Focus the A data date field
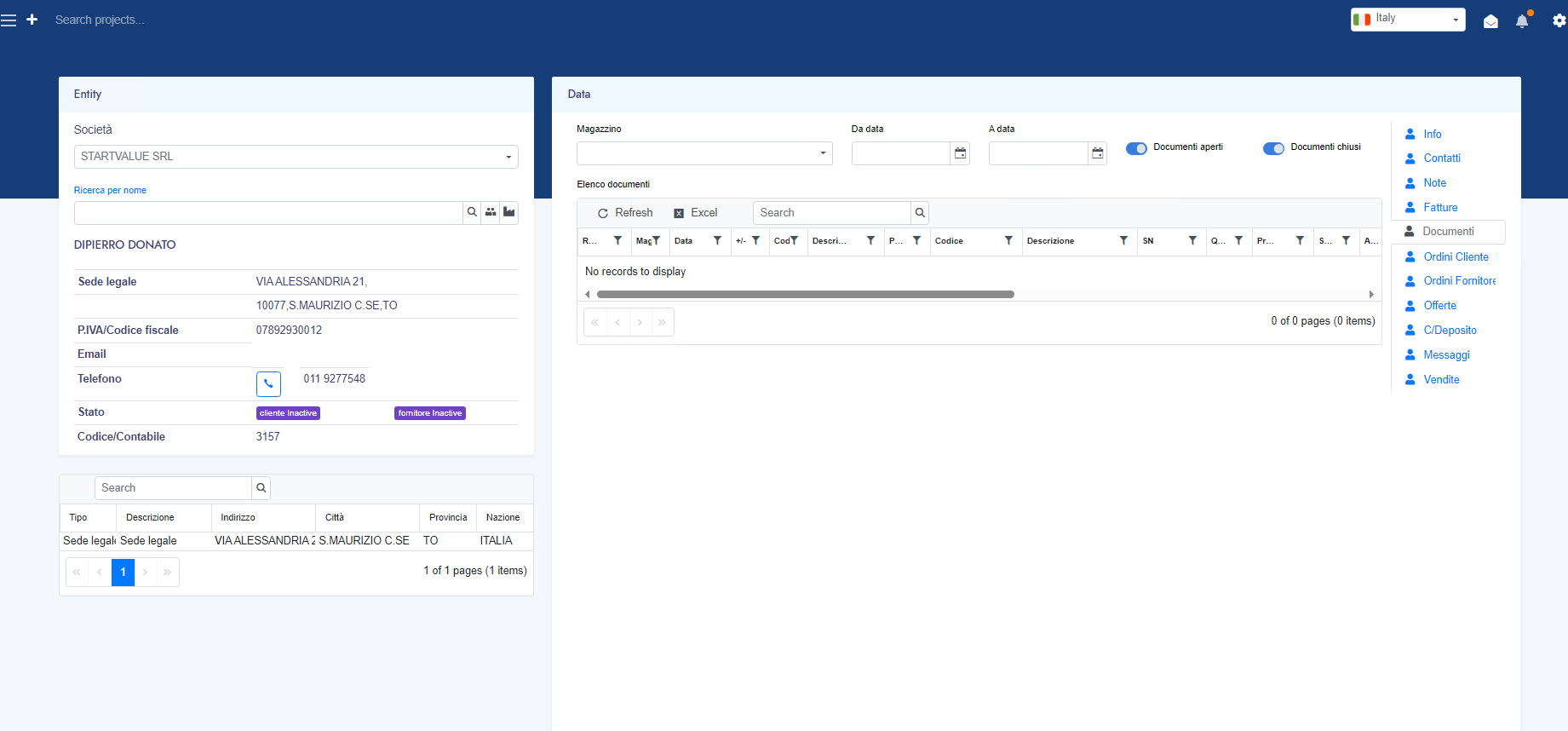Image resolution: width=1568 pixels, height=731 pixels. click(1038, 153)
